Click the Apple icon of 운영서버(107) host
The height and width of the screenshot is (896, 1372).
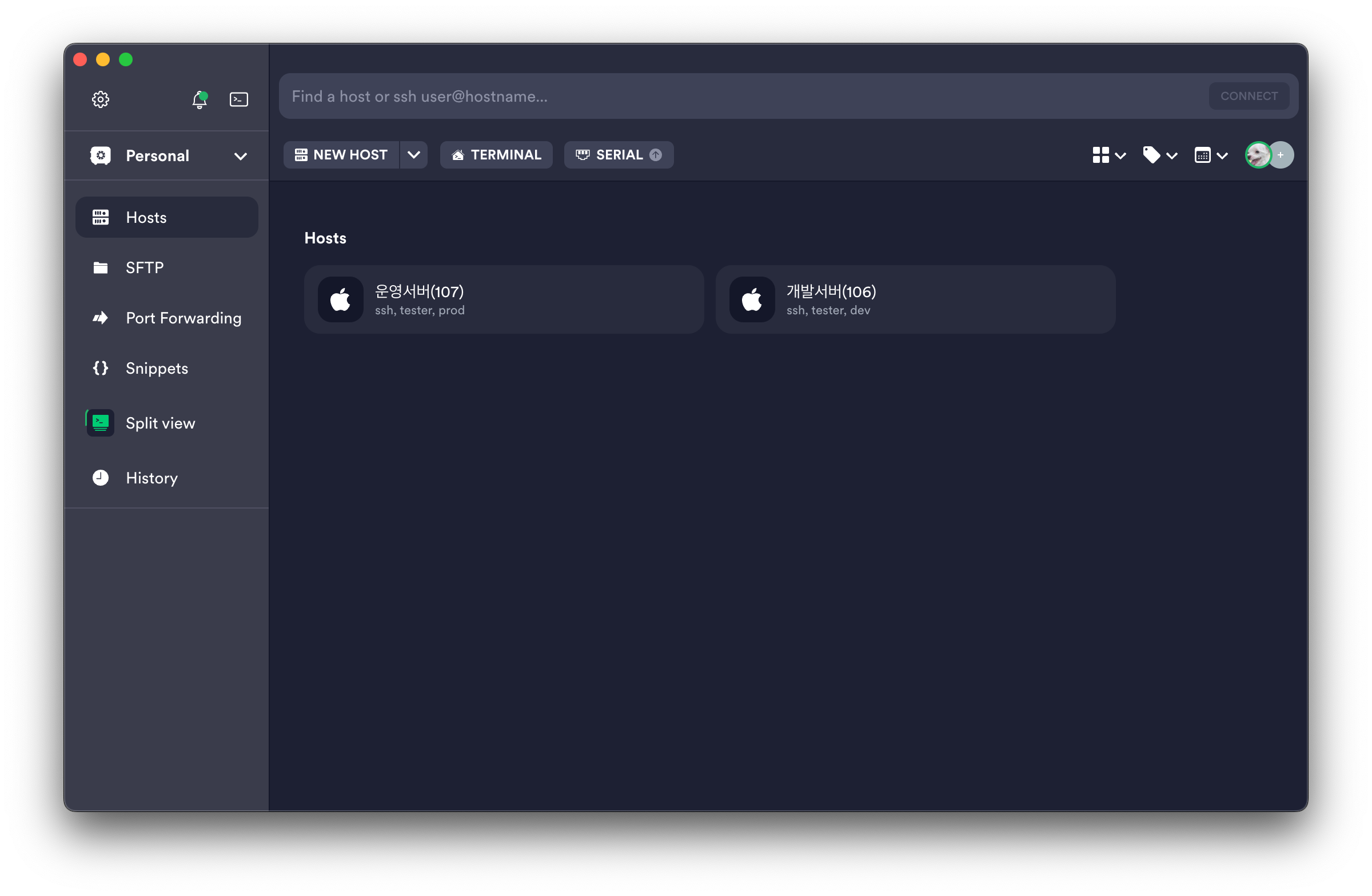(340, 299)
